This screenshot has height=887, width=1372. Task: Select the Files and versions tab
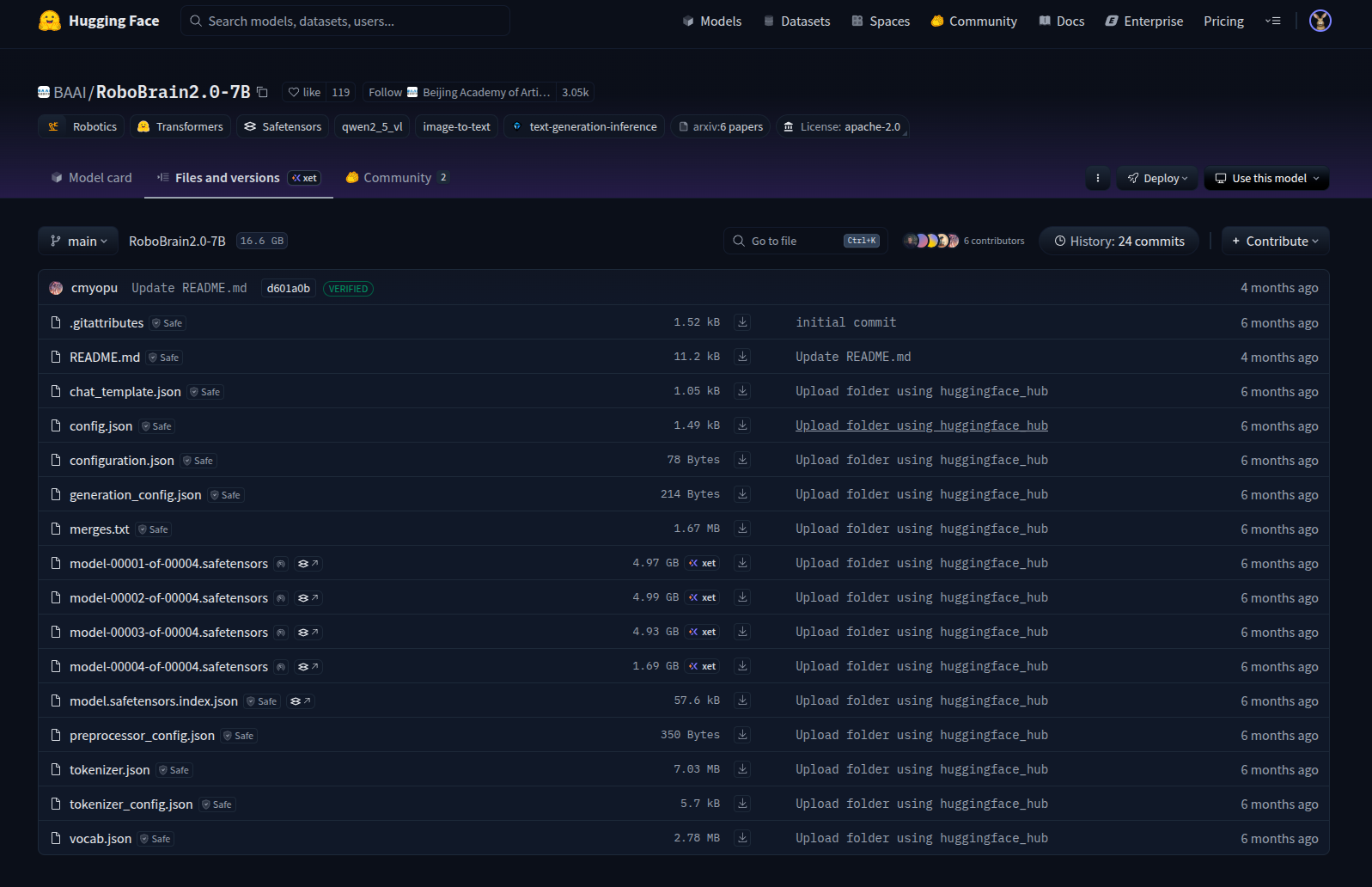239,178
